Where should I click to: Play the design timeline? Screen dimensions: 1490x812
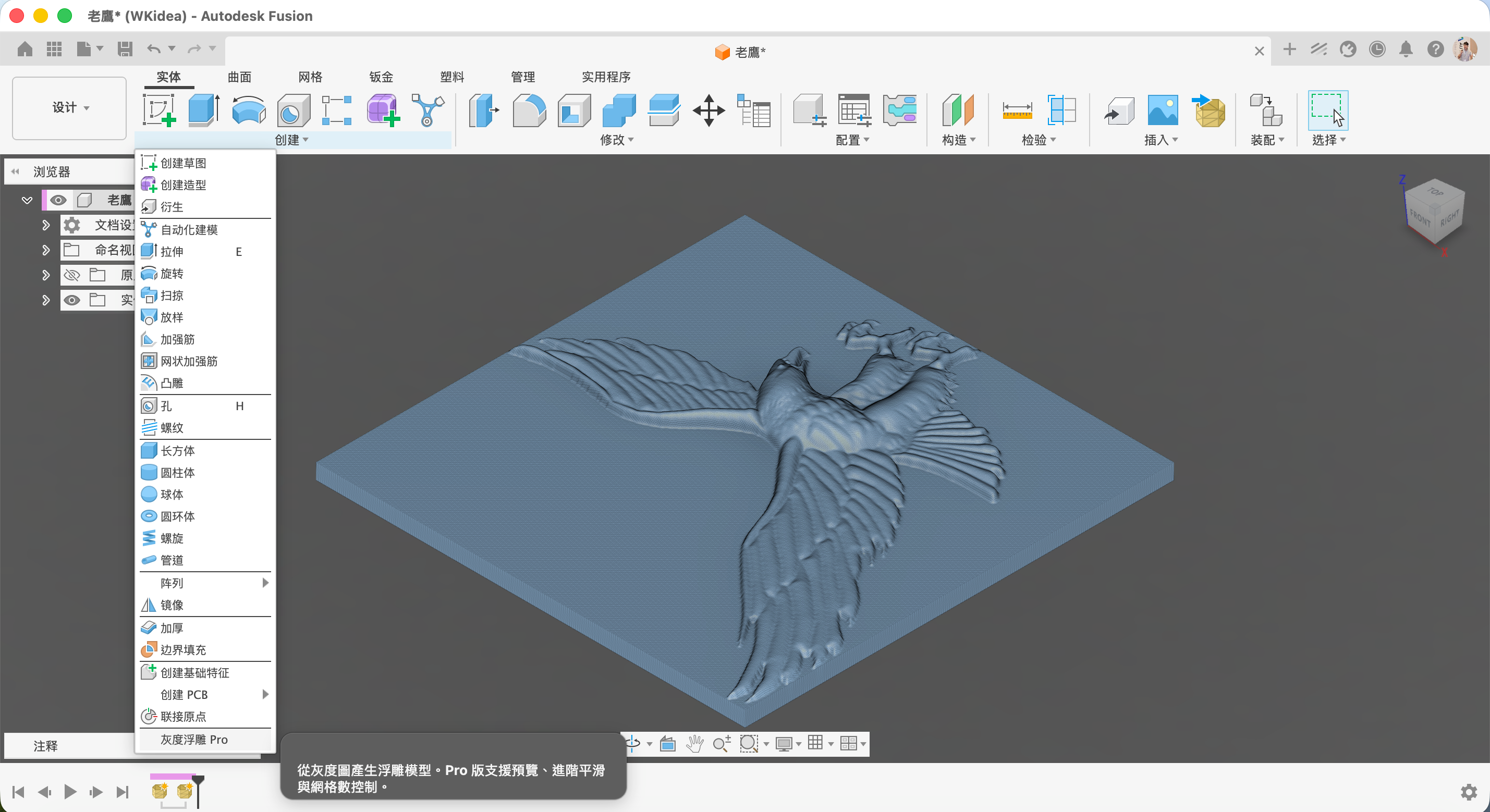(70, 792)
